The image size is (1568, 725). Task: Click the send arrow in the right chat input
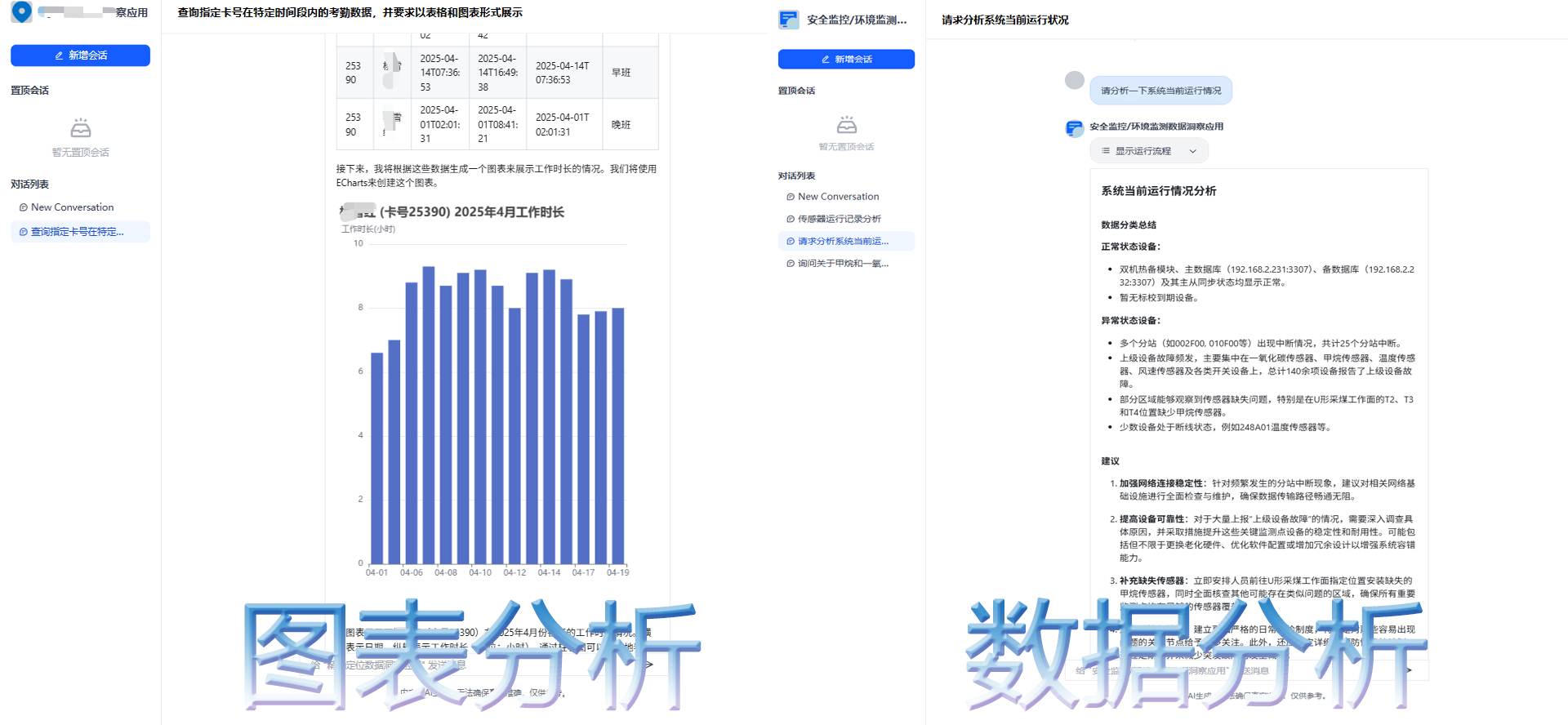(1408, 669)
